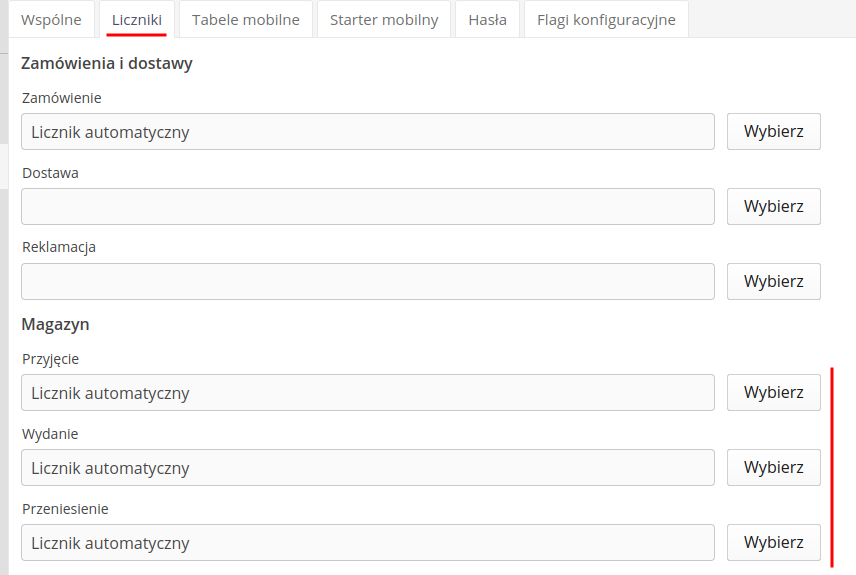Click into the empty Reklamacja field

pyautogui.click(x=367, y=282)
